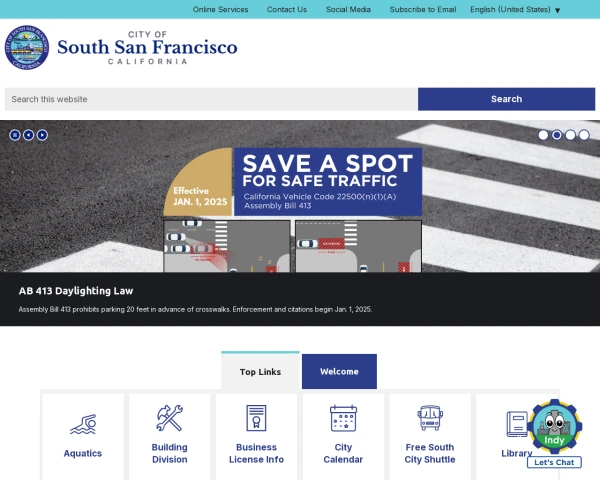This screenshot has width=600, height=480.
Task: Open the City Calendar link
Action: click(343, 453)
